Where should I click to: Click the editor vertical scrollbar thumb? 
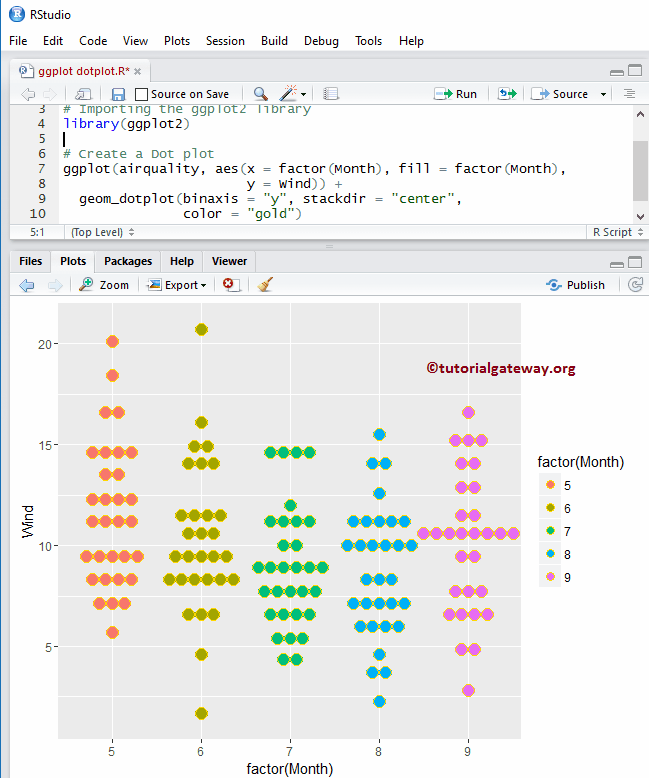(x=640, y=171)
